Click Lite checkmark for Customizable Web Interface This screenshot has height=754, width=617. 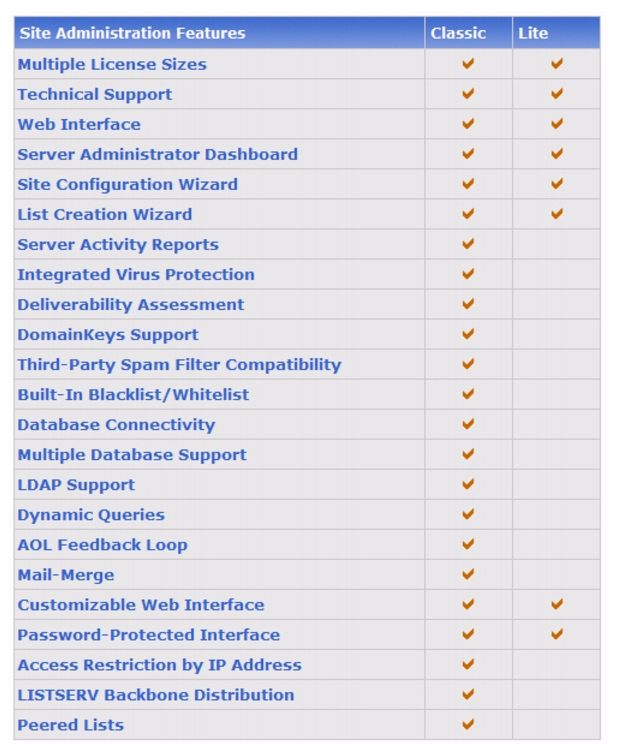[x=557, y=604]
